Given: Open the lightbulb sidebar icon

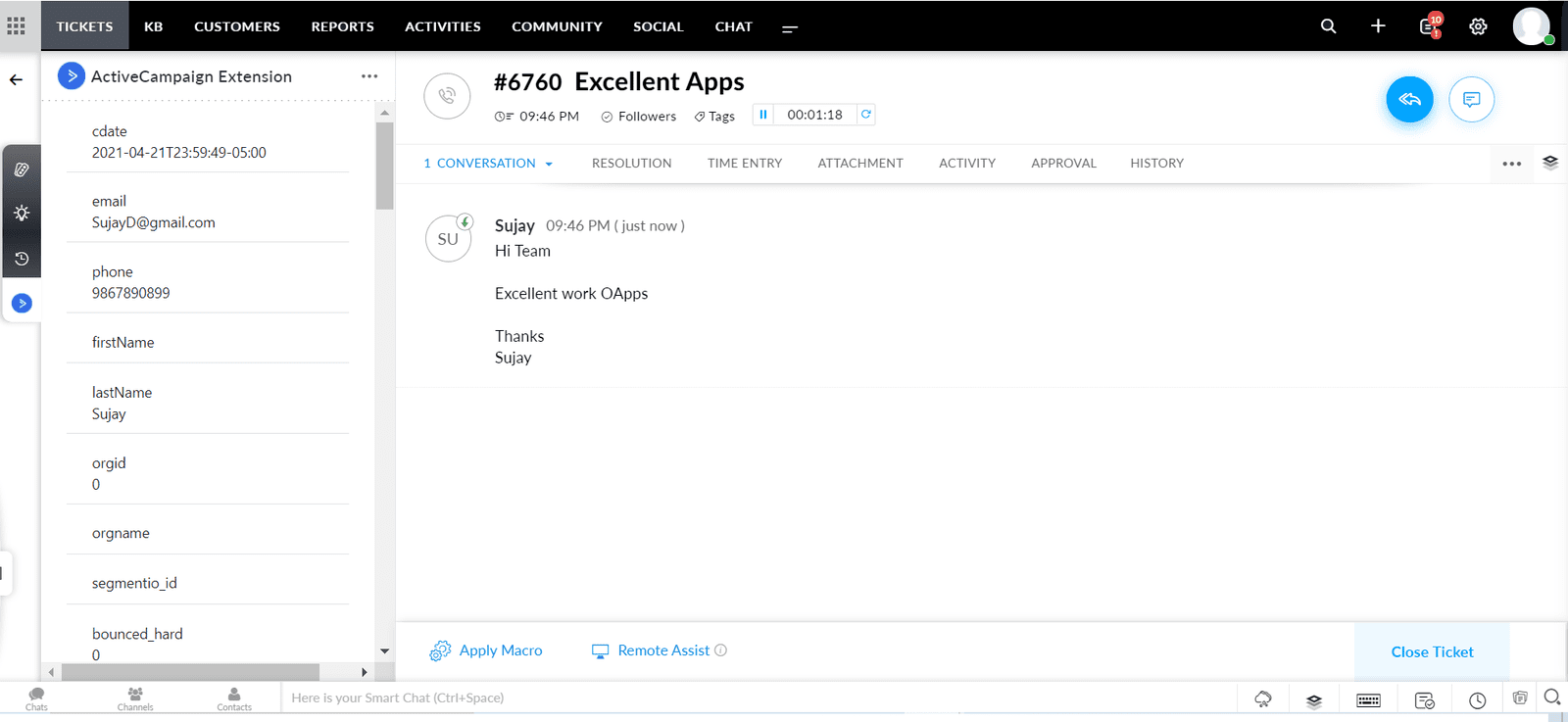Looking at the screenshot, I should (x=22, y=214).
